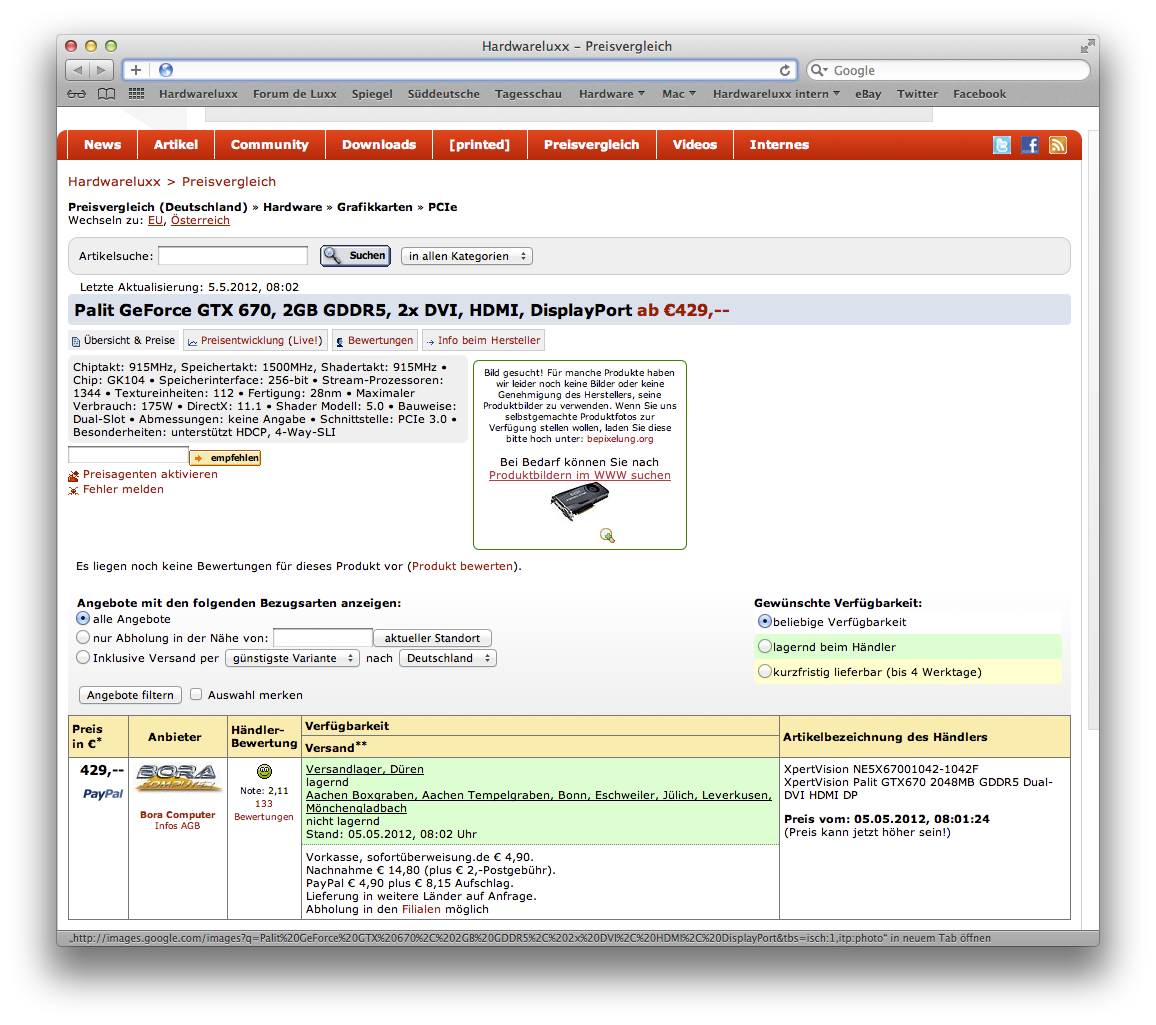Click the Google search field
Viewport: 1156px width, 1025px height.
[x=949, y=70]
